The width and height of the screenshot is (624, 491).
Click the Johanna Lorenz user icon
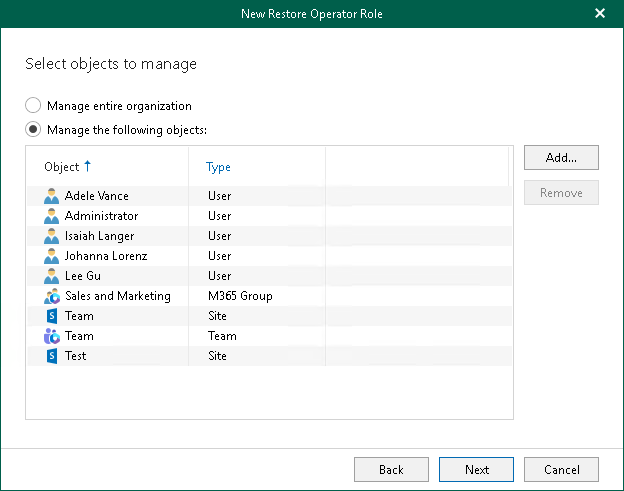(x=52, y=256)
